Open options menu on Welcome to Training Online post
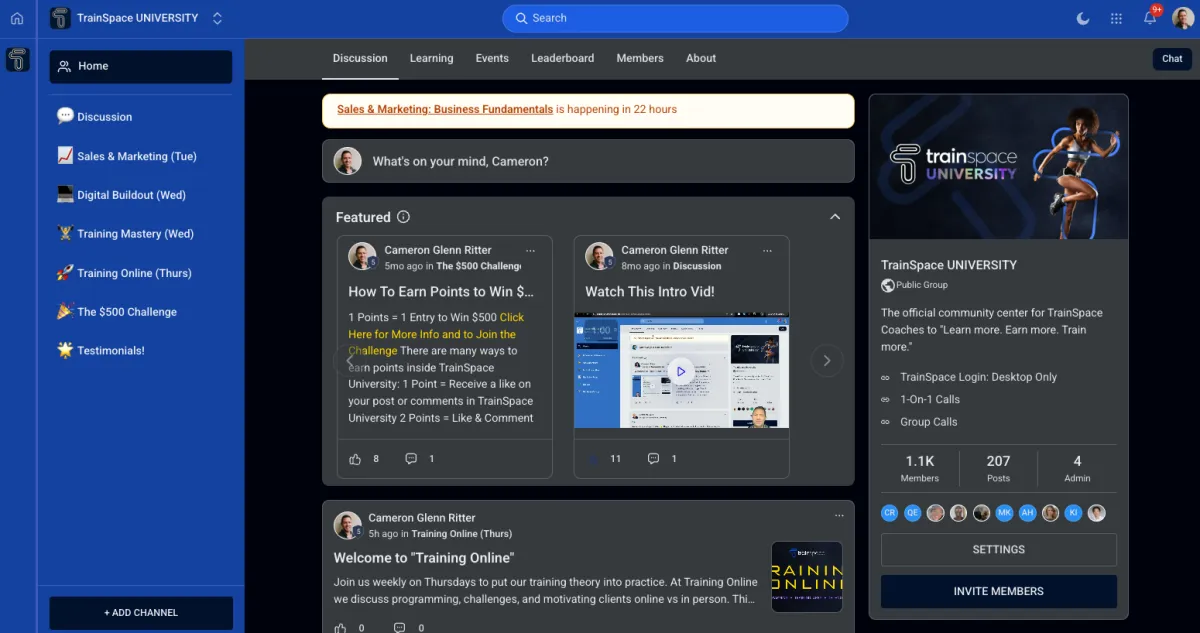This screenshot has width=1200, height=633. (839, 516)
